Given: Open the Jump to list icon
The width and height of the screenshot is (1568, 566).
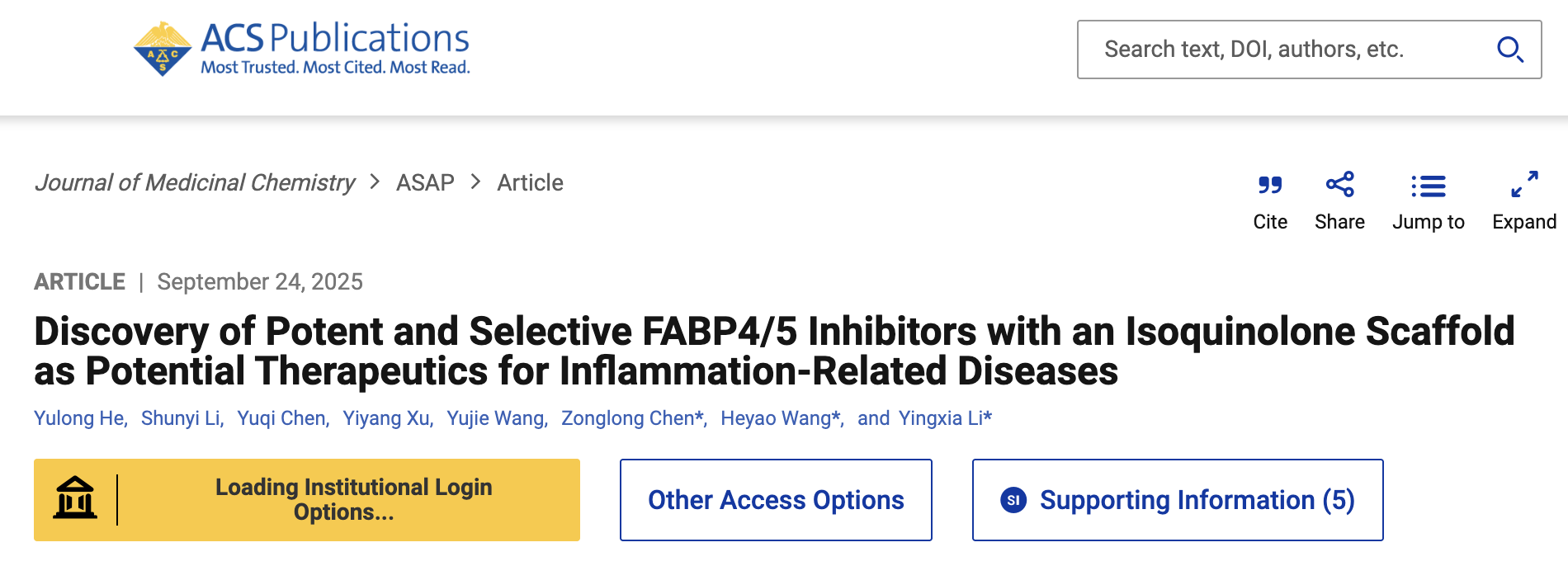Looking at the screenshot, I should (1428, 186).
